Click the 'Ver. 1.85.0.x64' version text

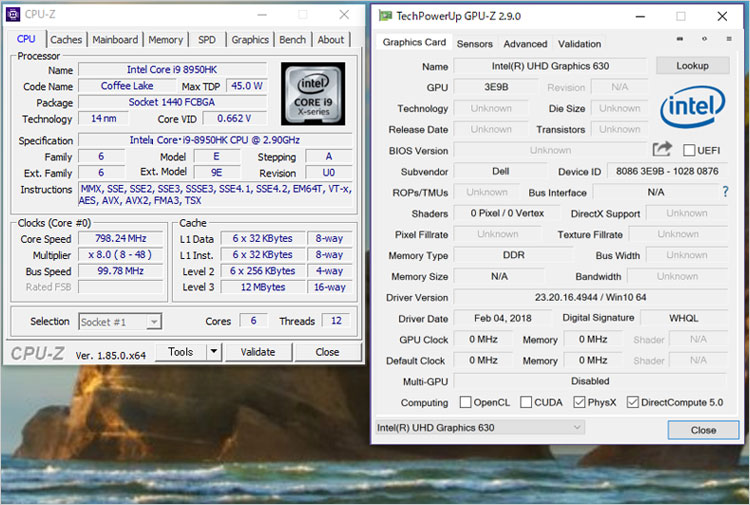(110, 355)
